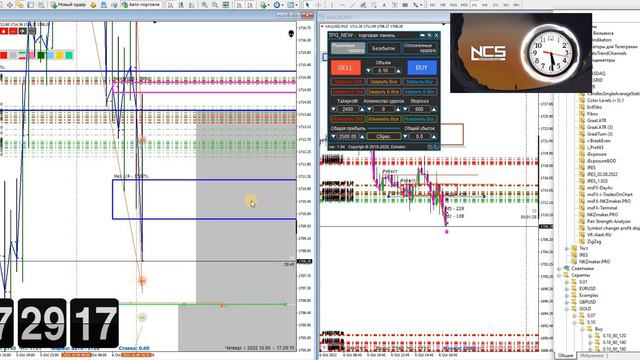Click the auto scroll chart icon

click(x=239, y=5)
